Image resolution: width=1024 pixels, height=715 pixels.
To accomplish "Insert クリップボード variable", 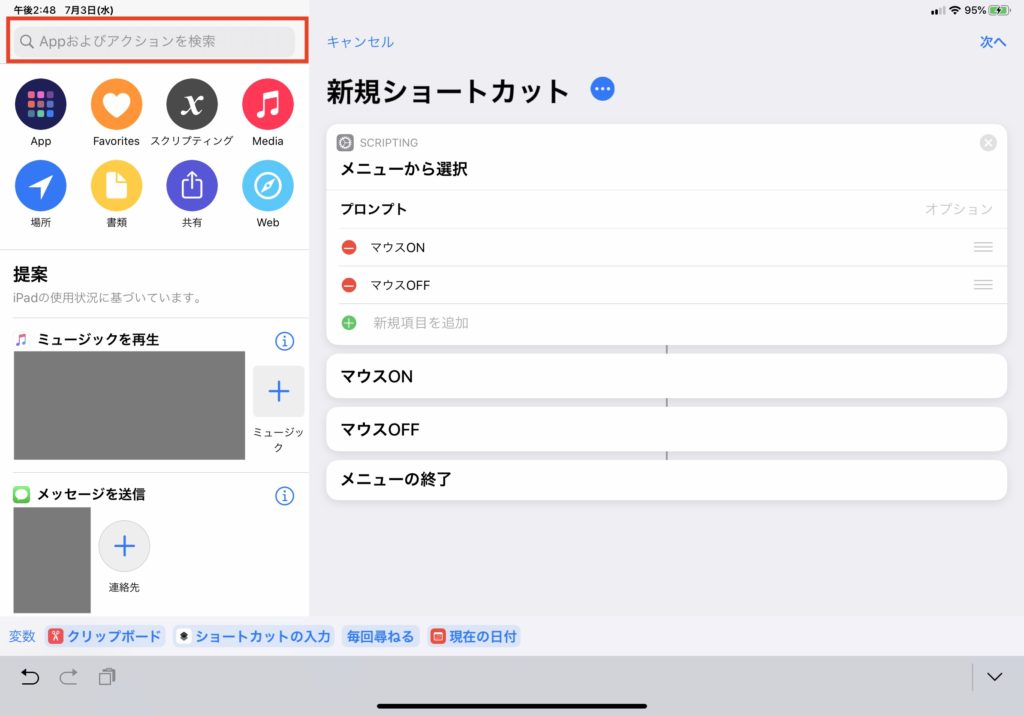I will pyautogui.click(x=105, y=636).
